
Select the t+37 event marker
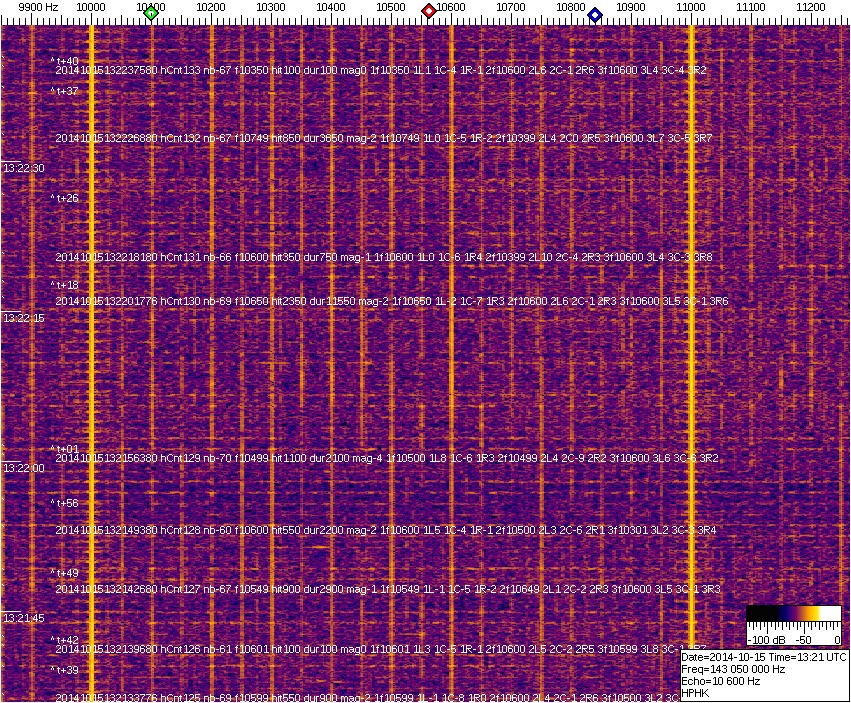point(65,91)
